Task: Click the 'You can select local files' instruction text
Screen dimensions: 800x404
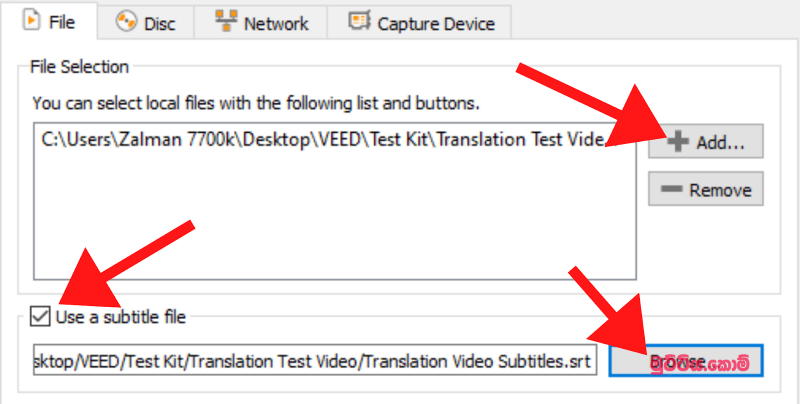Action: [x=256, y=104]
